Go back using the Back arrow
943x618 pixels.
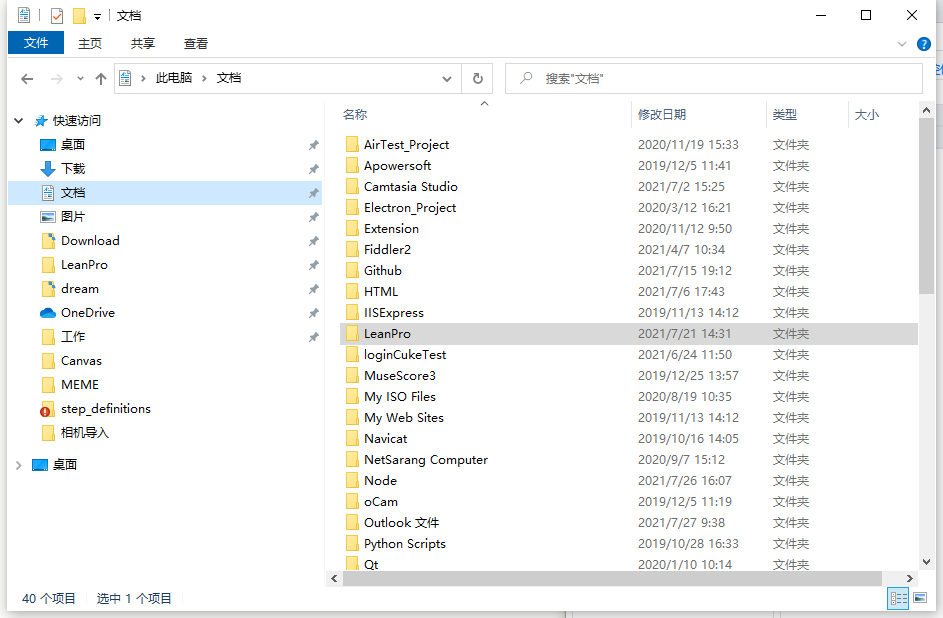27,78
